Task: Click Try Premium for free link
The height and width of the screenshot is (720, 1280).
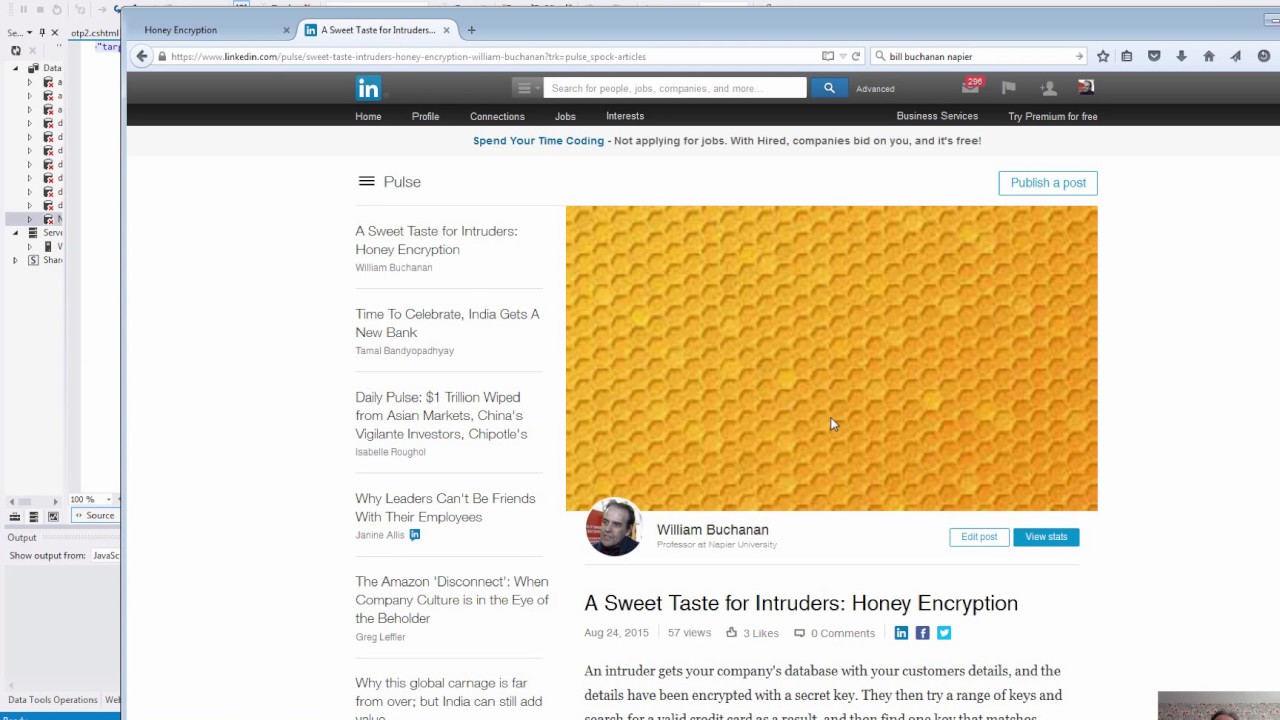Action: tap(1053, 116)
